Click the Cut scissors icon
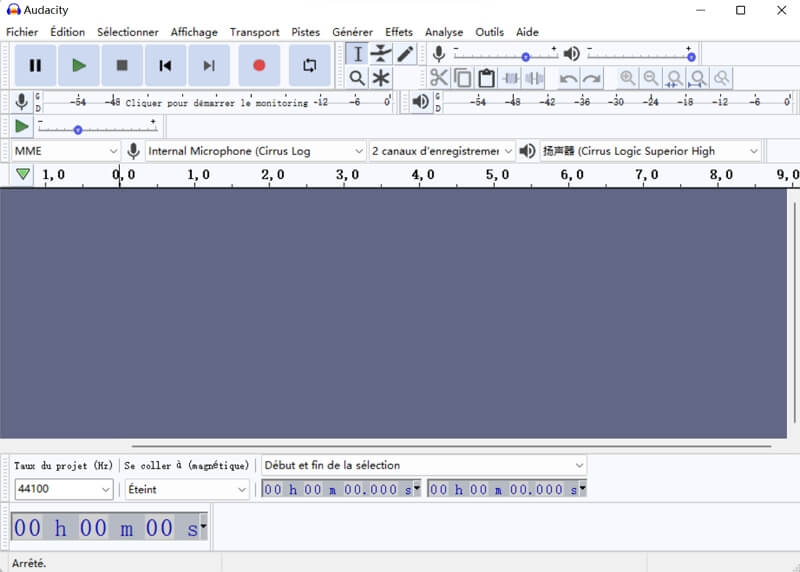The width and height of the screenshot is (800, 572). (x=439, y=78)
